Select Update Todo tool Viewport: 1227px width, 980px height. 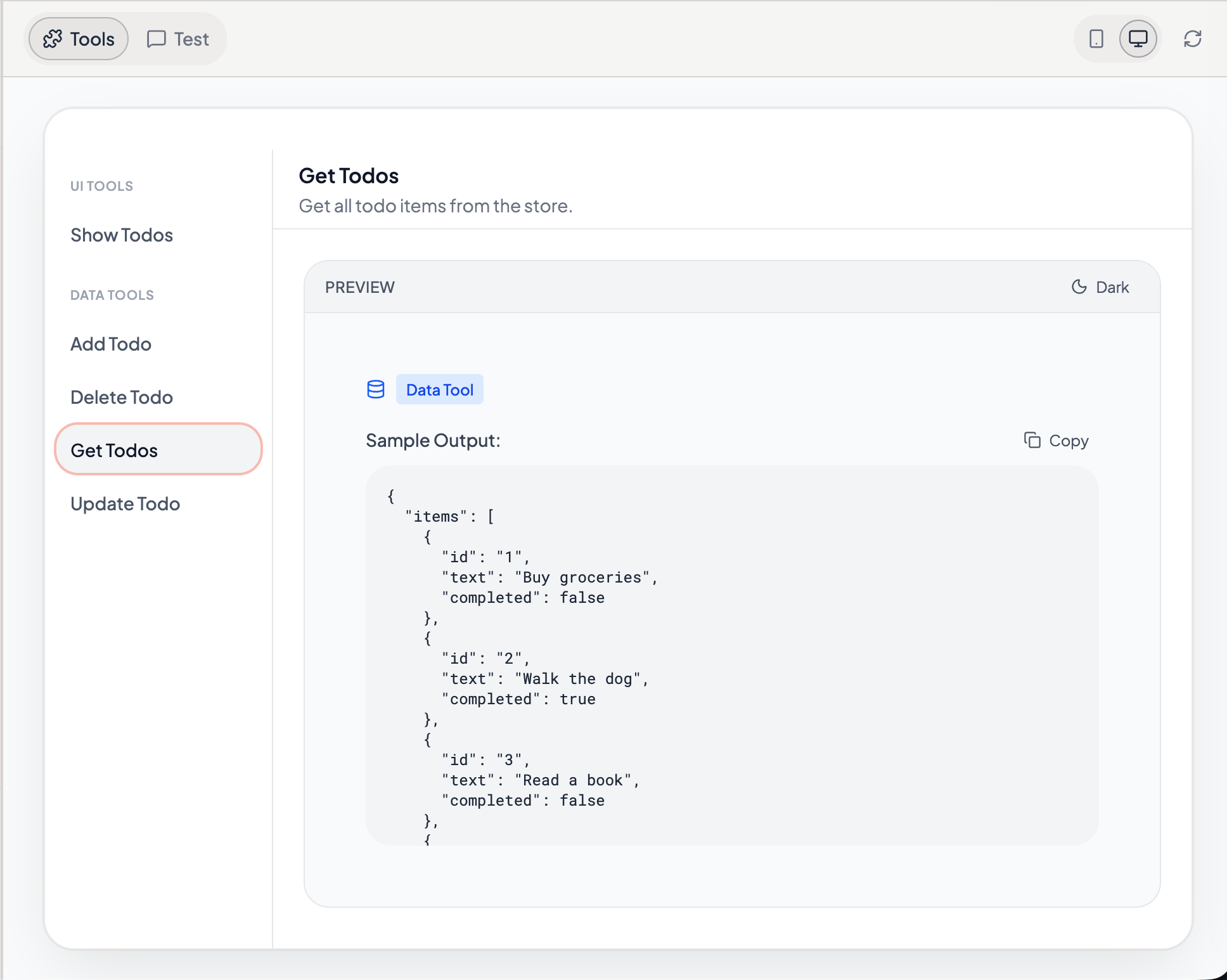(x=158, y=504)
